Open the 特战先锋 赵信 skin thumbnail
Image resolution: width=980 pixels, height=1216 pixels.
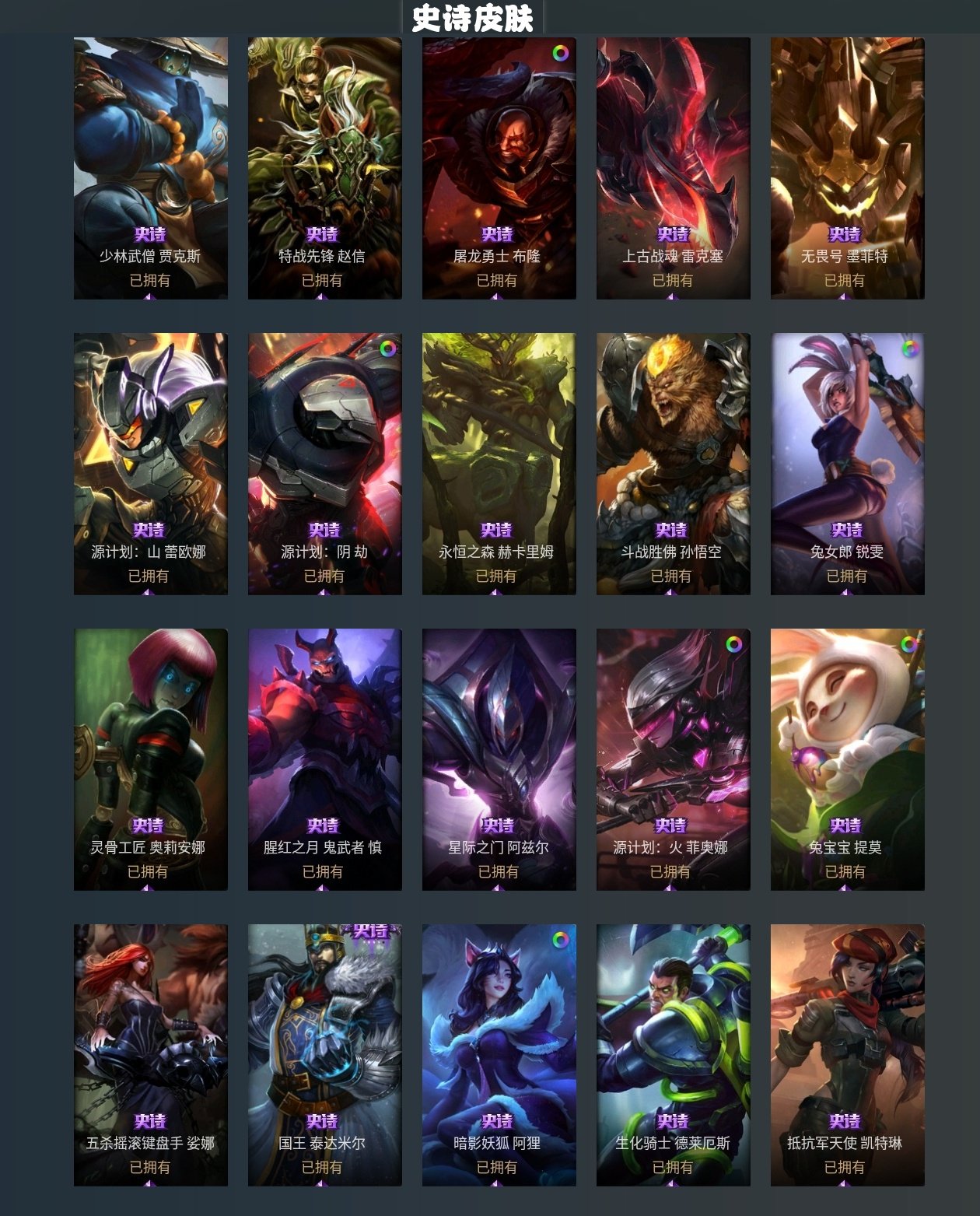click(325, 168)
